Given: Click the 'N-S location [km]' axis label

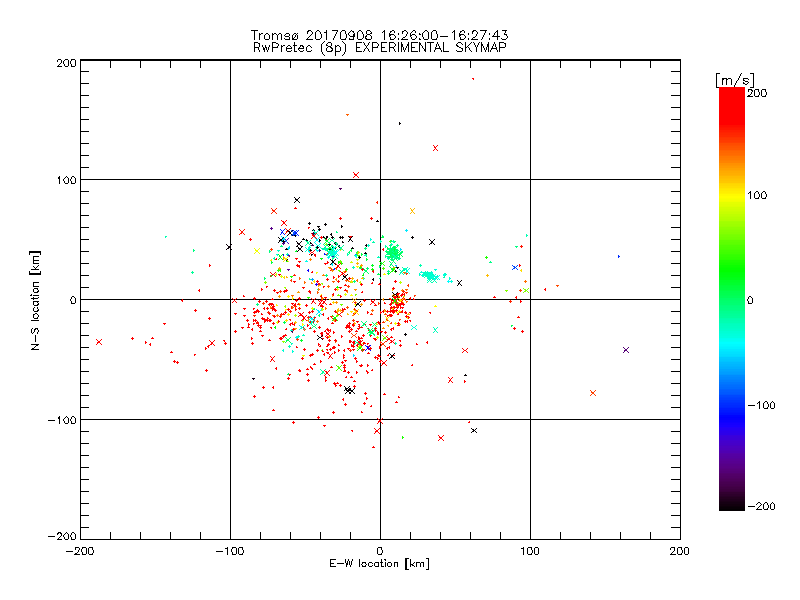Looking at the screenshot, I should 35,301.
